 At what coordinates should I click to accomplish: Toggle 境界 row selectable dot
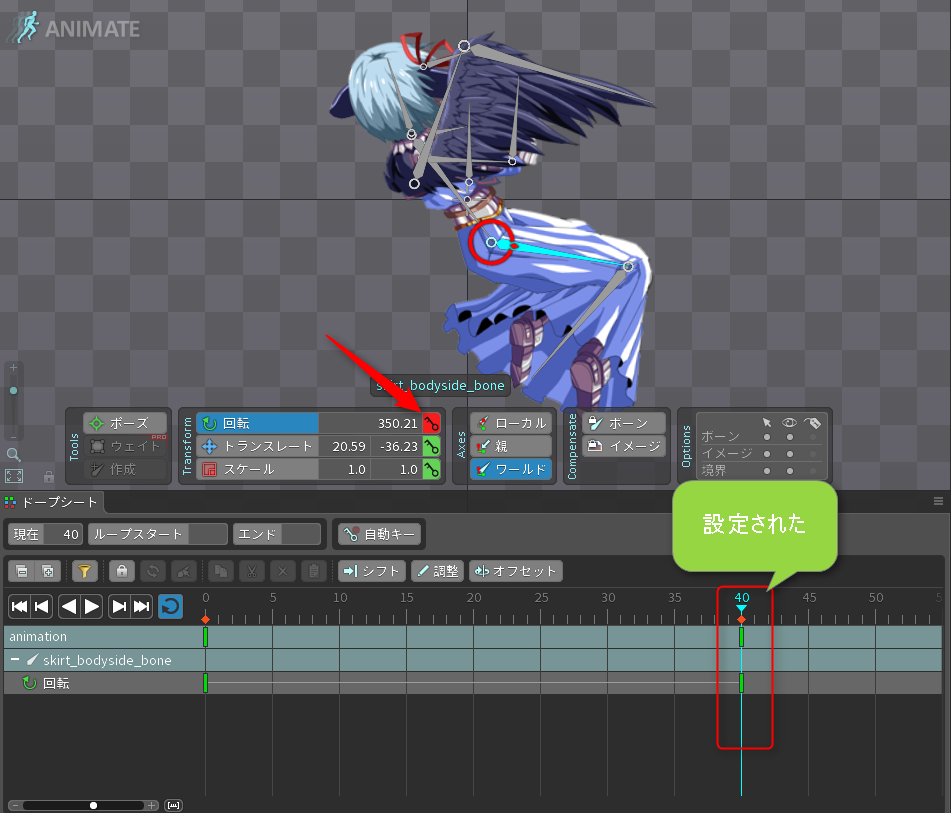[x=767, y=471]
